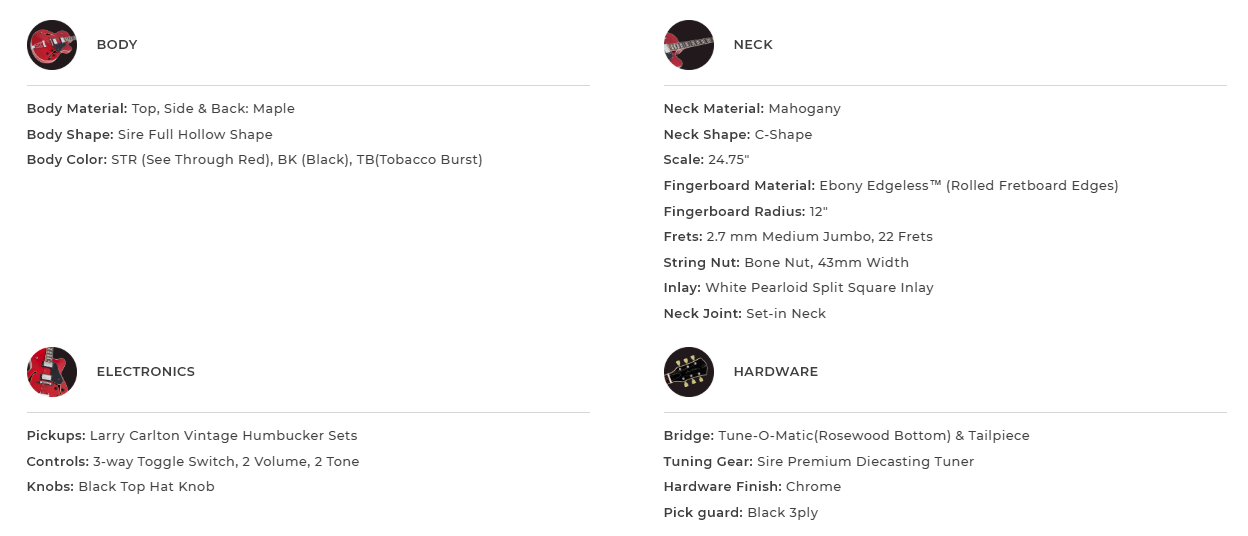Image resolution: width=1248 pixels, height=536 pixels.
Task: Click the Controls 3-way Toggle Switch line
Action: [x=193, y=462]
